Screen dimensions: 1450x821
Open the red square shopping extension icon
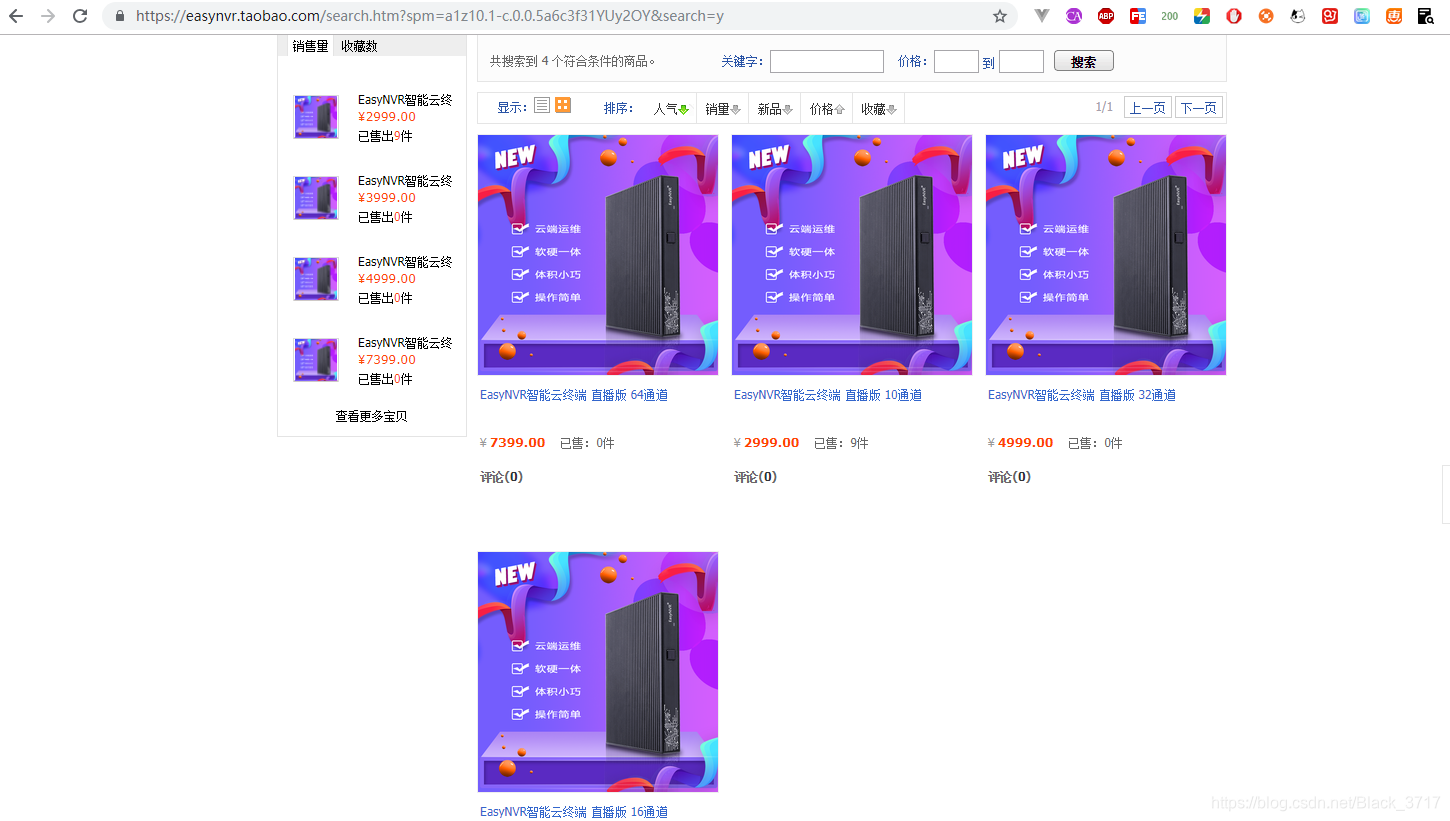(x=1330, y=16)
